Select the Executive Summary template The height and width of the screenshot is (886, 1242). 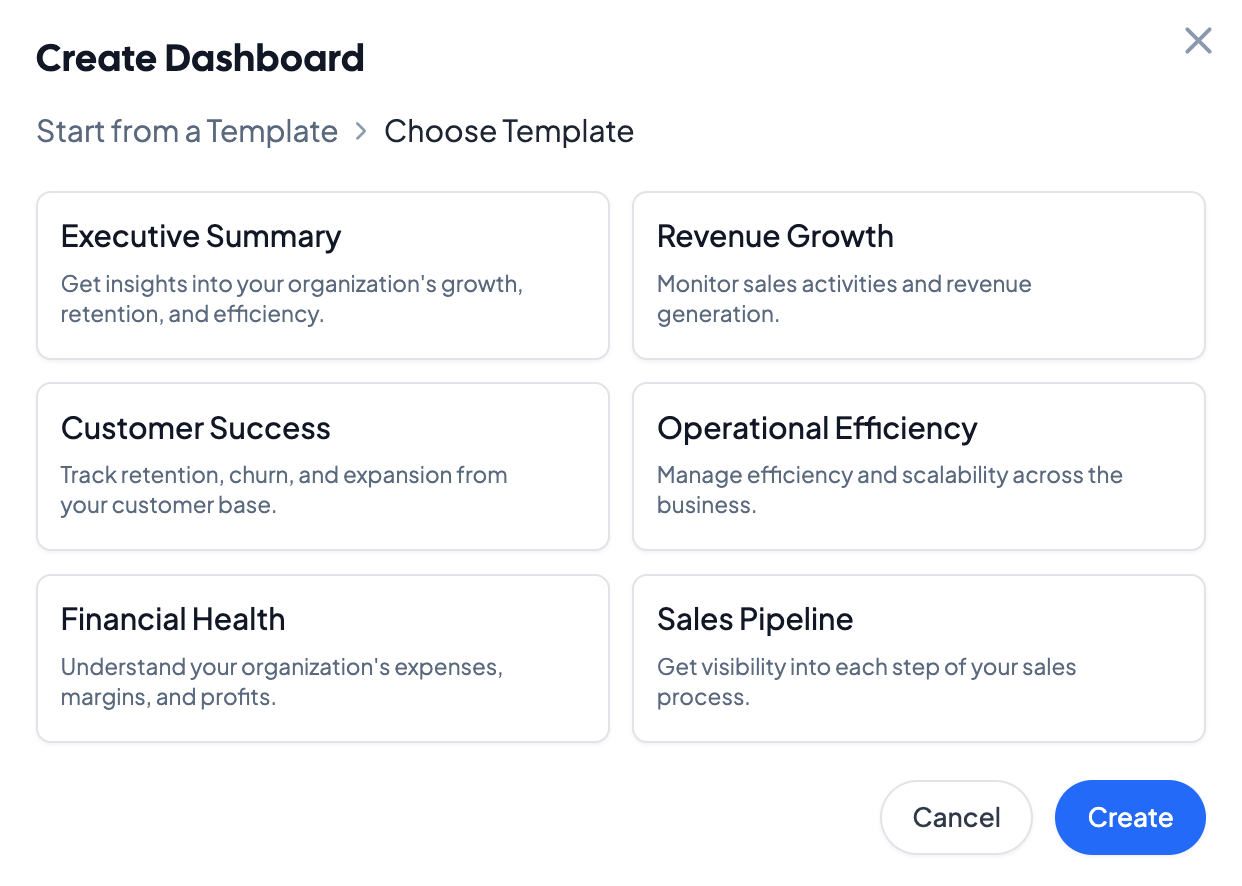pyautogui.click(x=322, y=275)
